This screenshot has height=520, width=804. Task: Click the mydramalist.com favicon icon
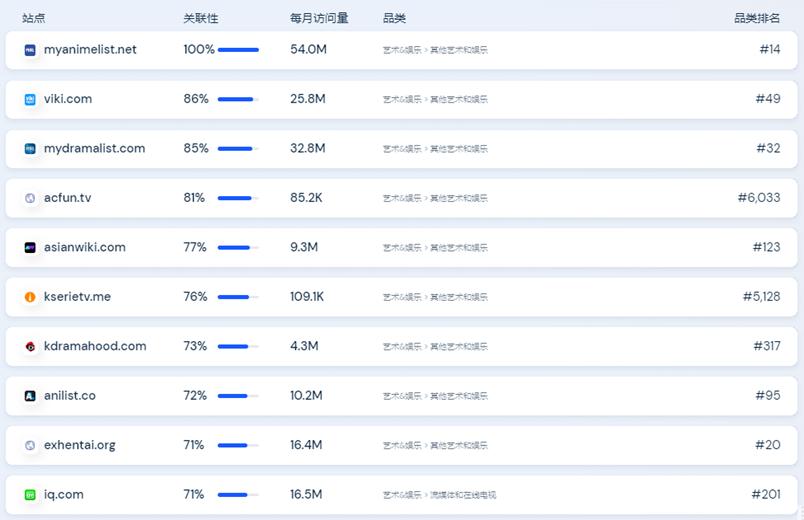pyautogui.click(x=30, y=149)
